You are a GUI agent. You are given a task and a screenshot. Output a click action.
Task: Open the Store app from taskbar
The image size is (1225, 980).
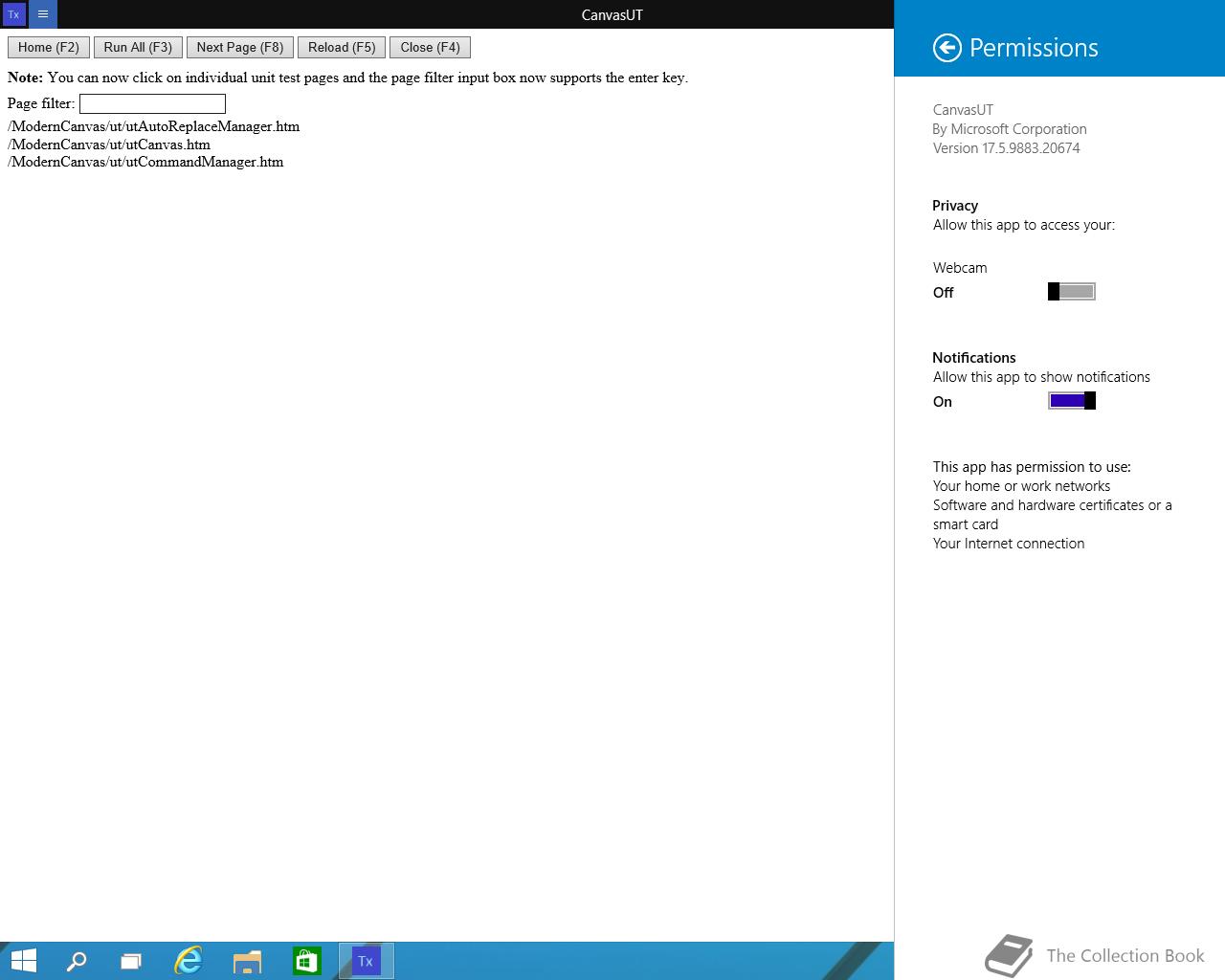pyautogui.click(x=306, y=961)
